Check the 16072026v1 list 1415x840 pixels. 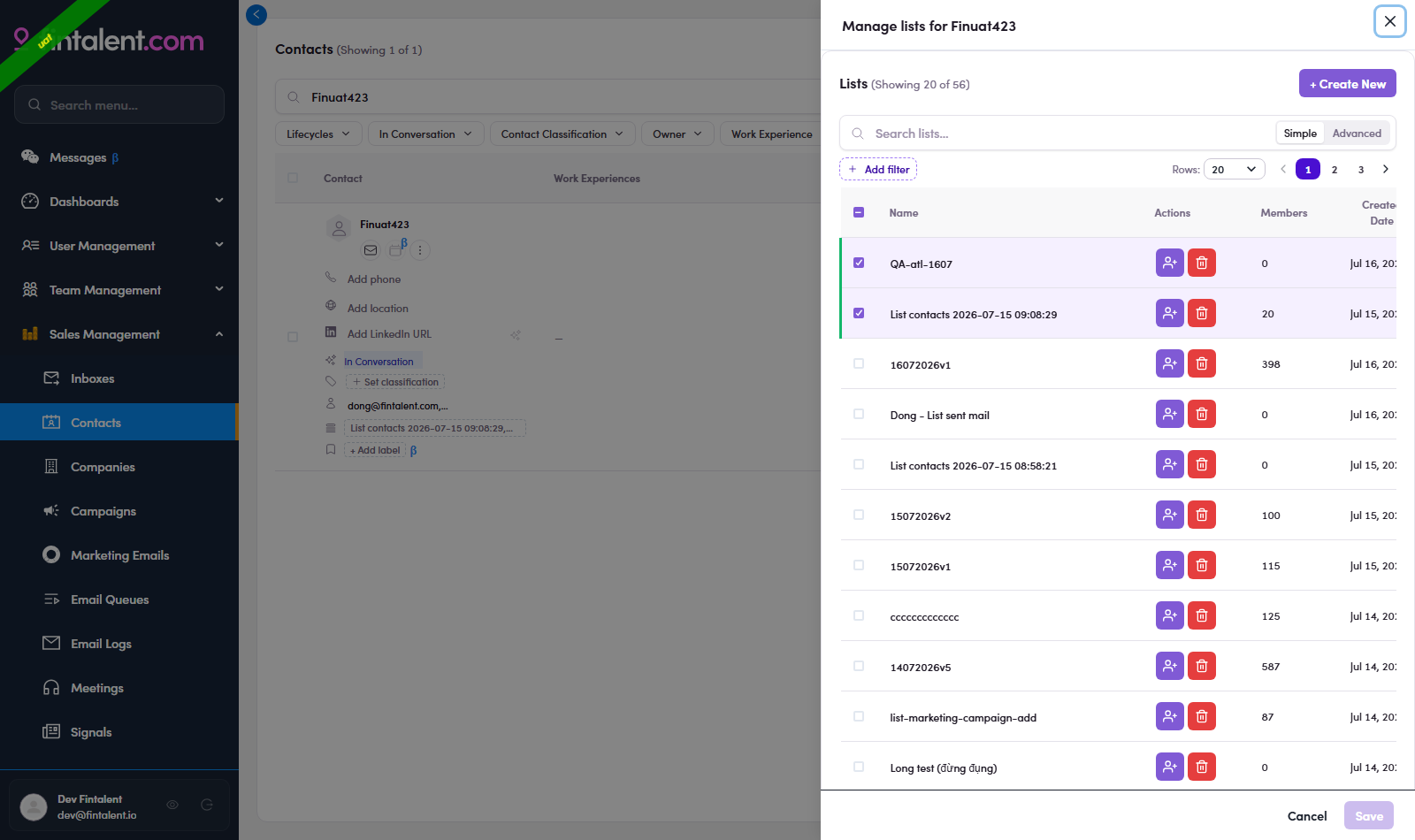point(859,363)
